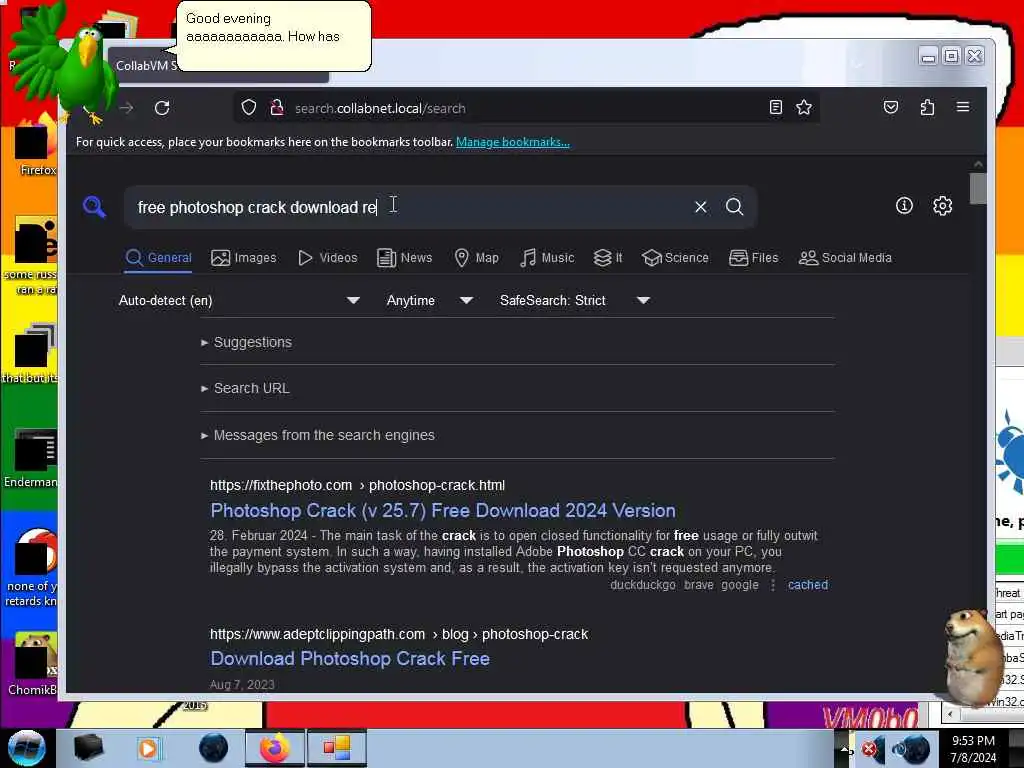1024x768 pixels.
Task: Switch to the Videos tab
Action: click(327, 258)
